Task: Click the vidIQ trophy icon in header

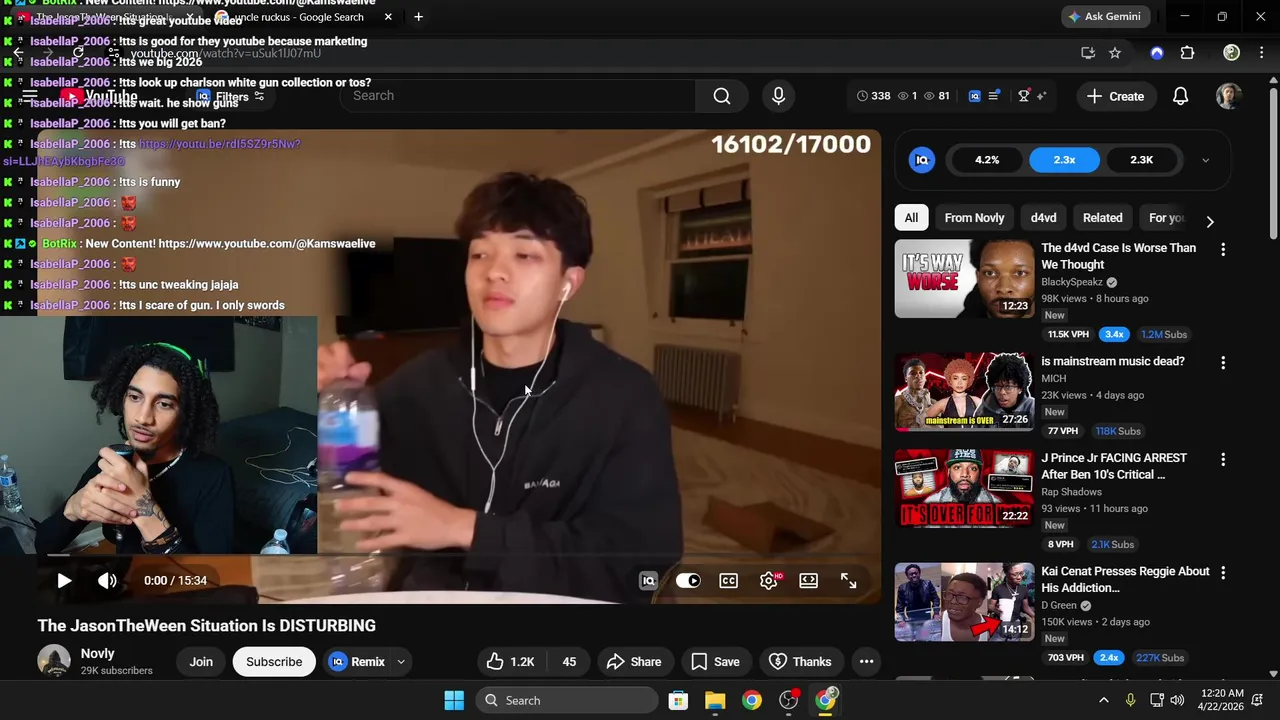Action: pos(1024,96)
